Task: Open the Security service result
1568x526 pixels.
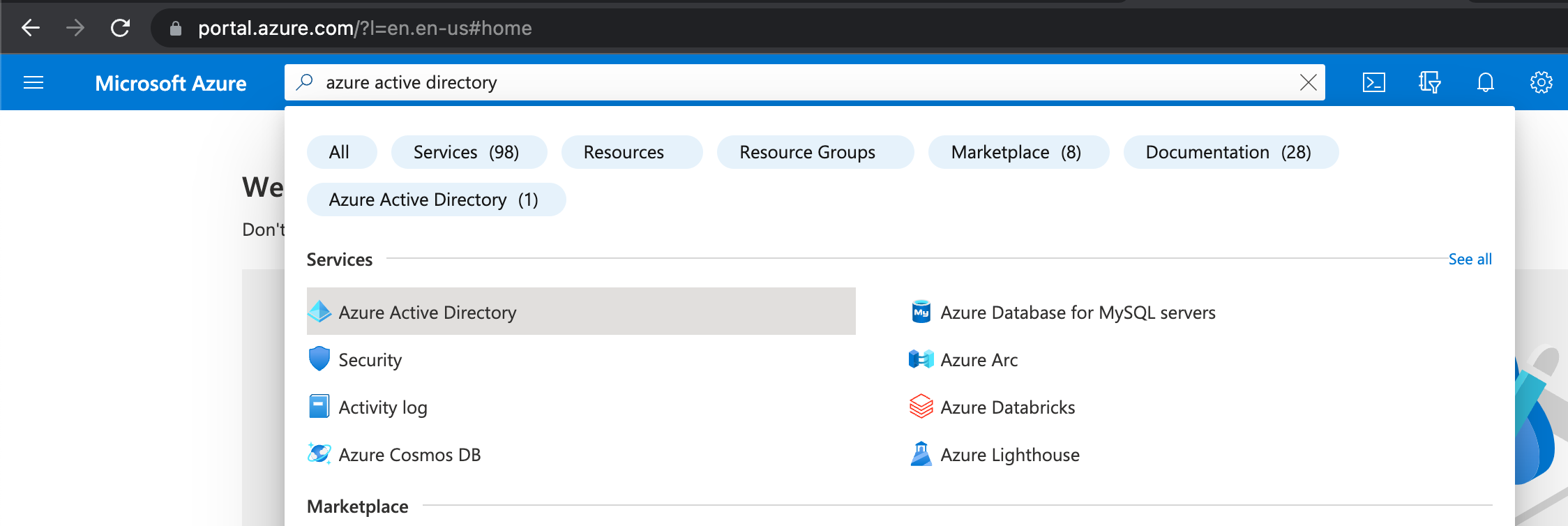Action: coord(370,359)
